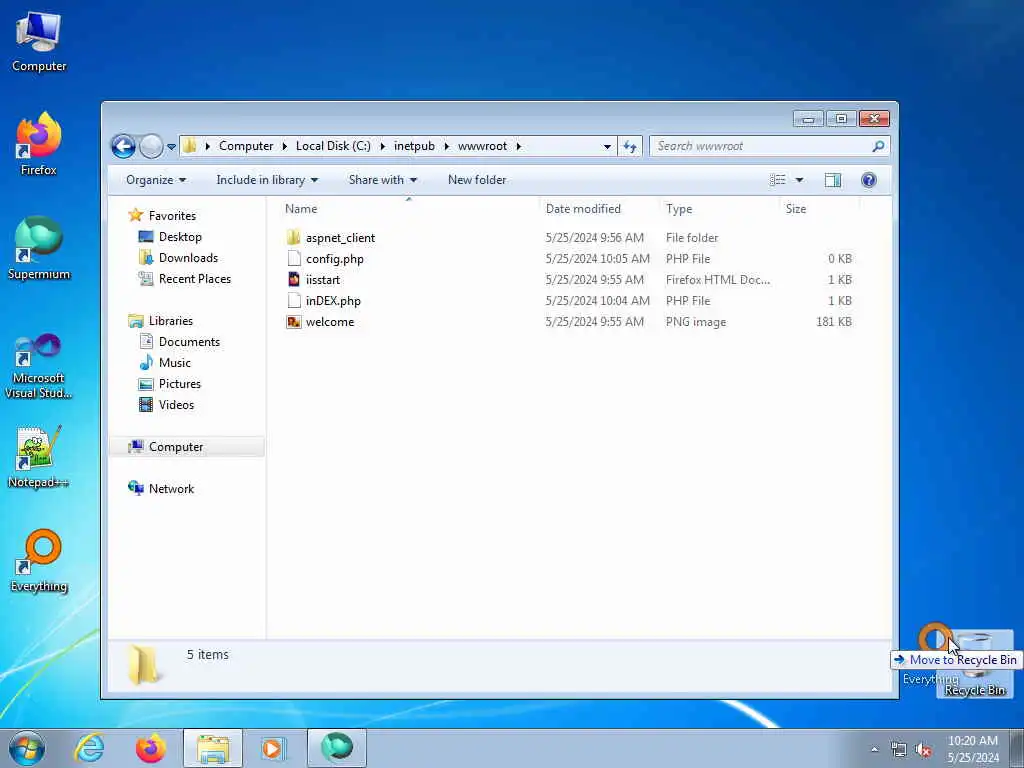Click the taskbar clock showing 10:20 AM
The width and height of the screenshot is (1024, 768).
pyautogui.click(x=973, y=749)
